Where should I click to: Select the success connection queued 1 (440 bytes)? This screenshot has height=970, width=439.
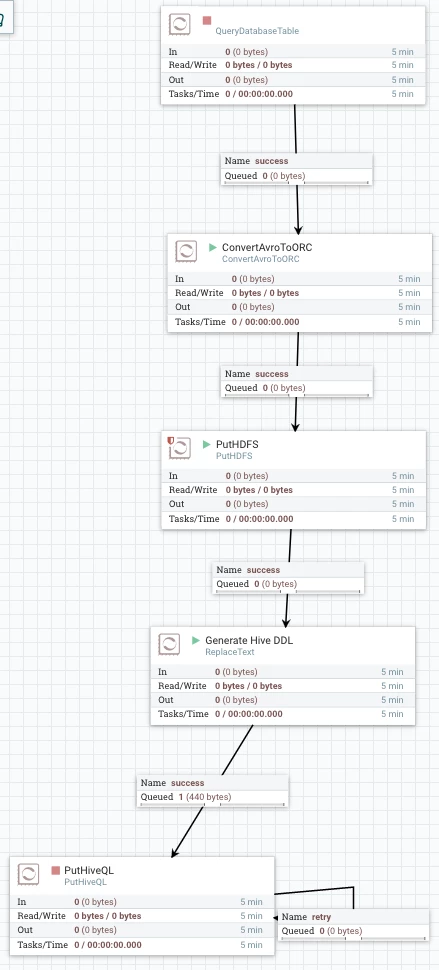(213, 790)
